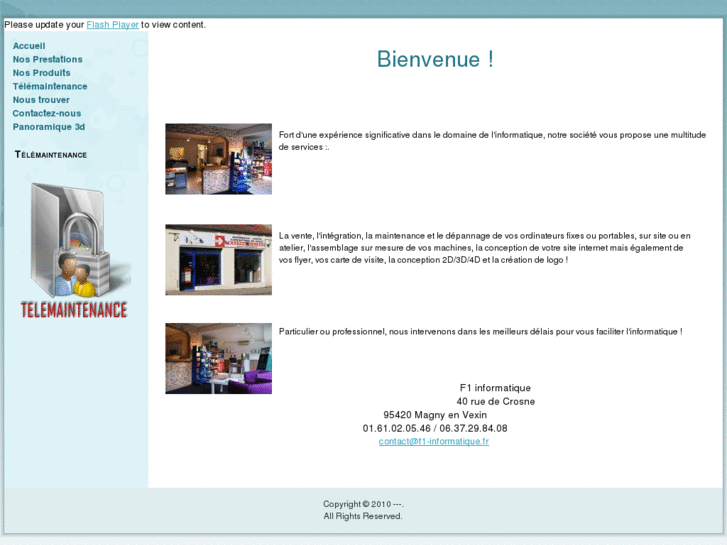The height and width of the screenshot is (545, 727).
Task: Click the F1 informatique company name
Action: pos(495,388)
